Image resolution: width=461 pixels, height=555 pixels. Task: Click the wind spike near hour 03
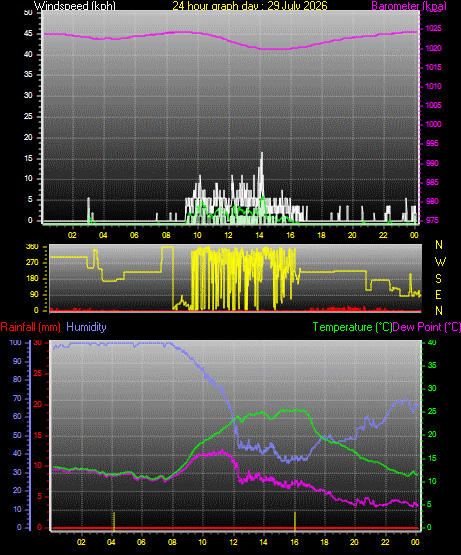tap(89, 210)
